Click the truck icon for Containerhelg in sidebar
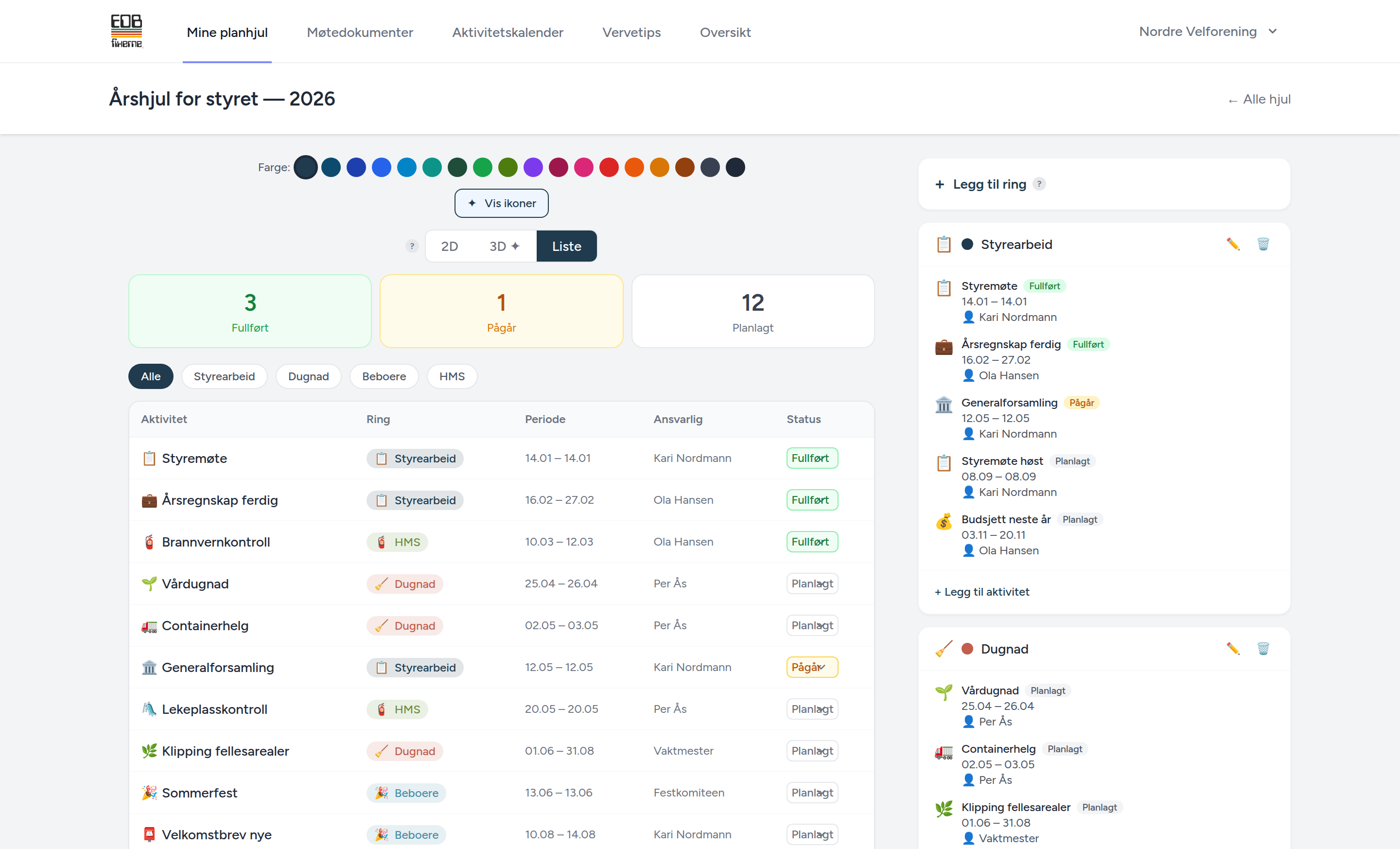The height and width of the screenshot is (849, 1400). pos(944,752)
